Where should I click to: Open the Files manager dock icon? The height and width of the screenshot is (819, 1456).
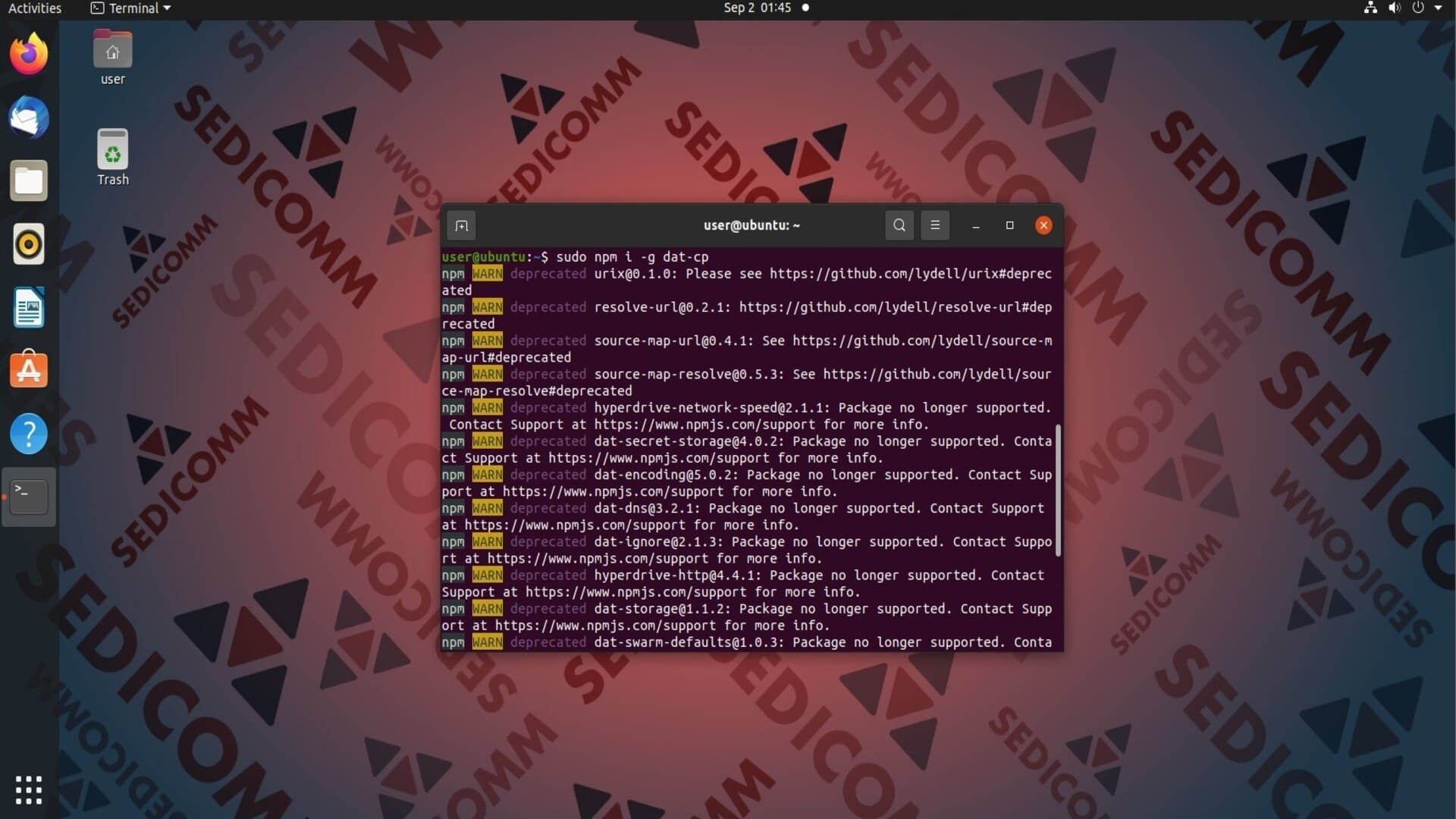coord(29,180)
